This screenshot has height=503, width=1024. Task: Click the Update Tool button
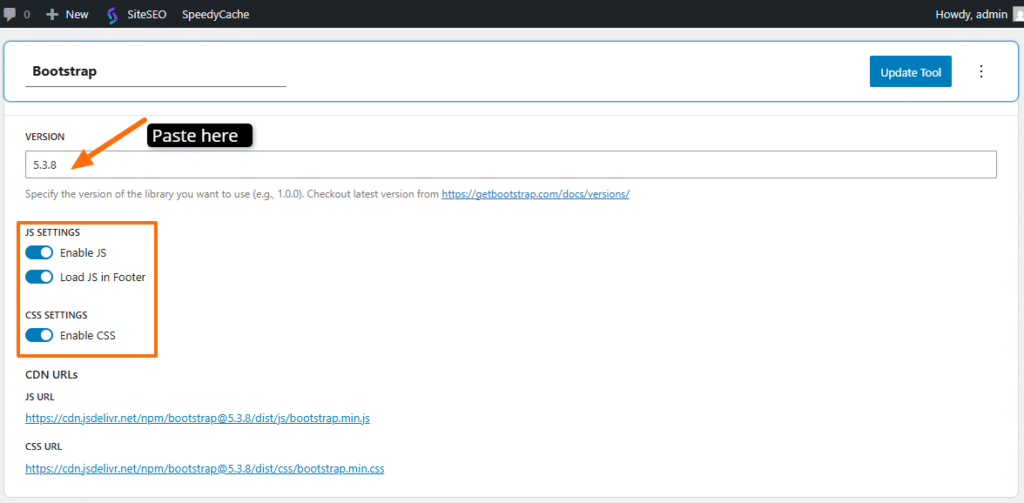click(910, 71)
